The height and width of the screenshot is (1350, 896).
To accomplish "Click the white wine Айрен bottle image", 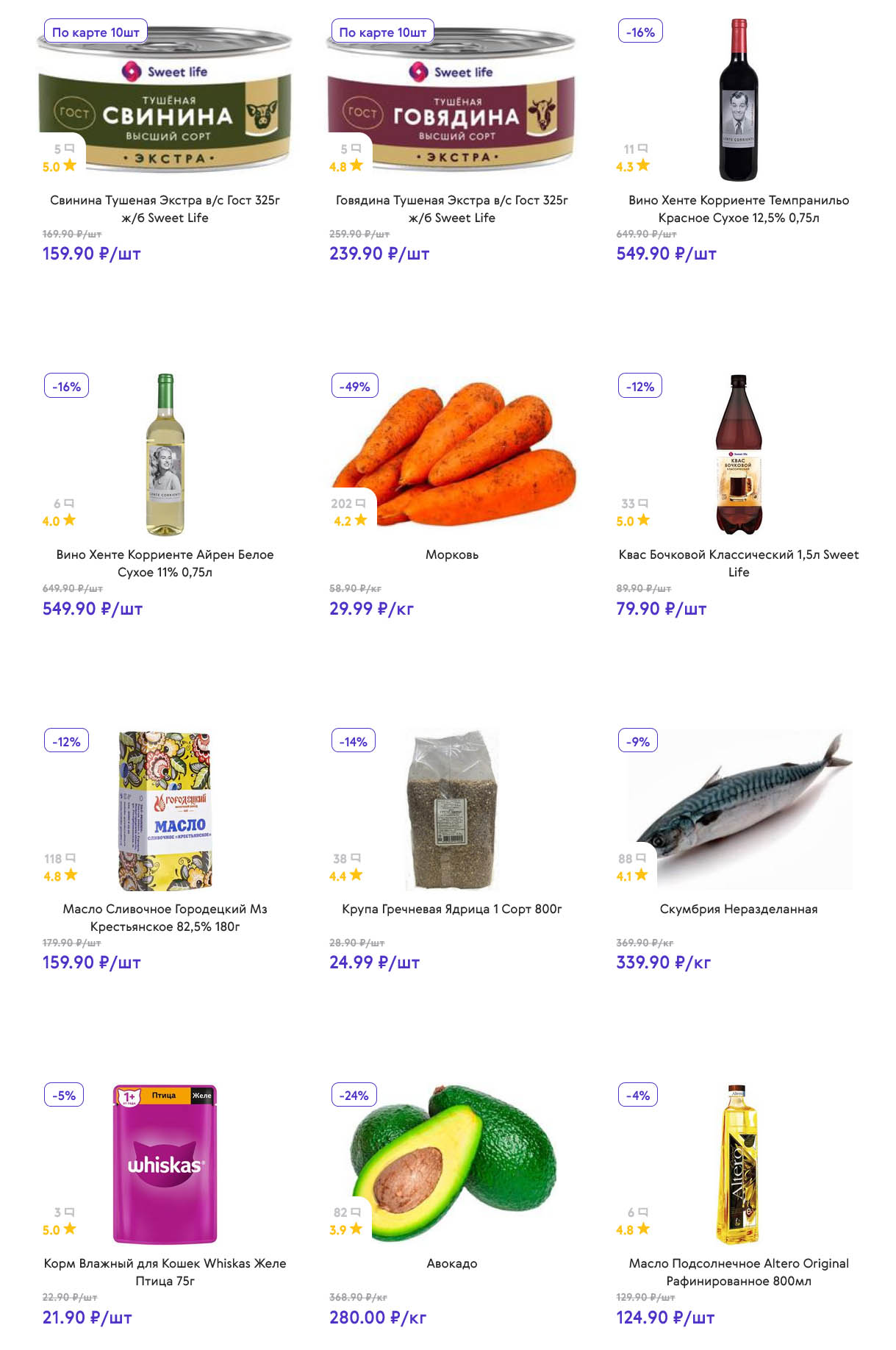I will (165, 454).
